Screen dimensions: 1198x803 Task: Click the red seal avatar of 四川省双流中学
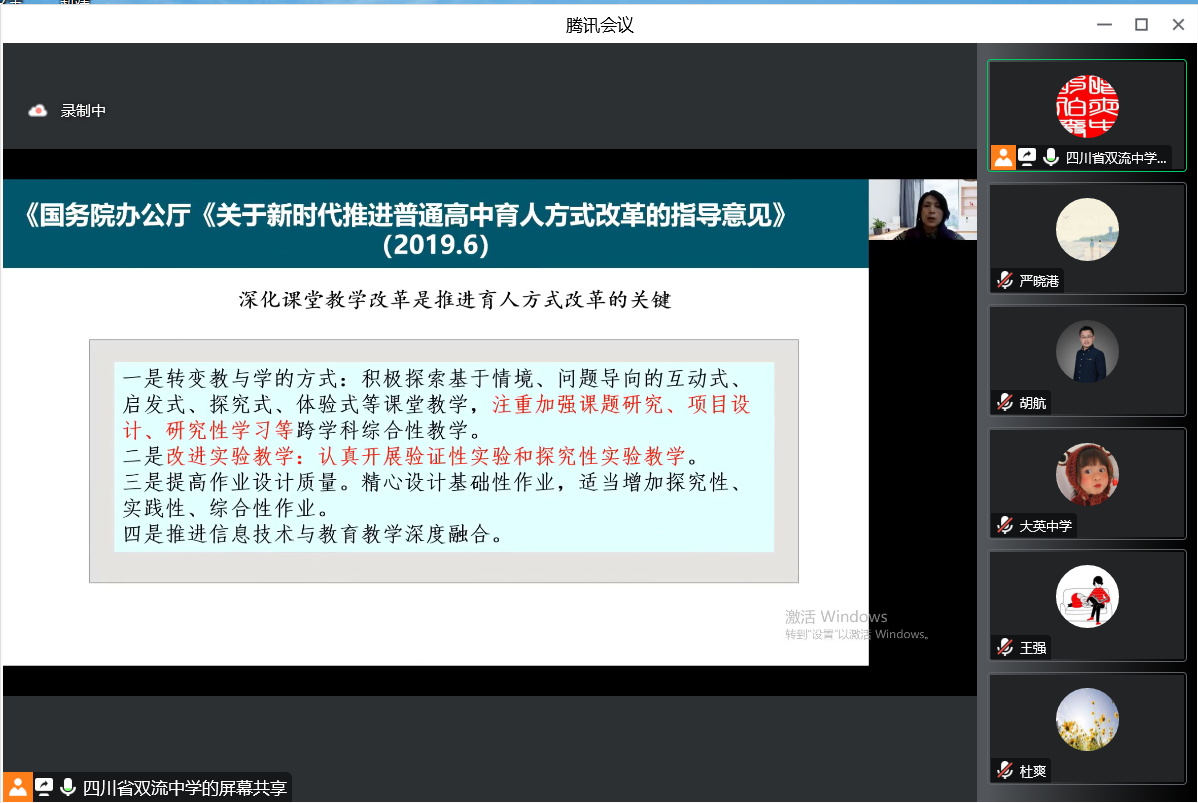coord(1087,106)
